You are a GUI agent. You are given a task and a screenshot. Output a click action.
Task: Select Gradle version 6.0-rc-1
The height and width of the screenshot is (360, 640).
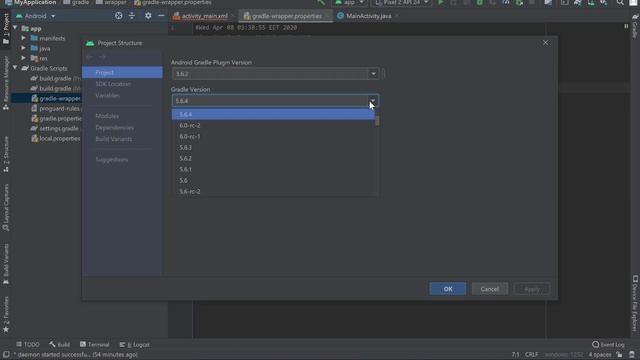click(273, 136)
